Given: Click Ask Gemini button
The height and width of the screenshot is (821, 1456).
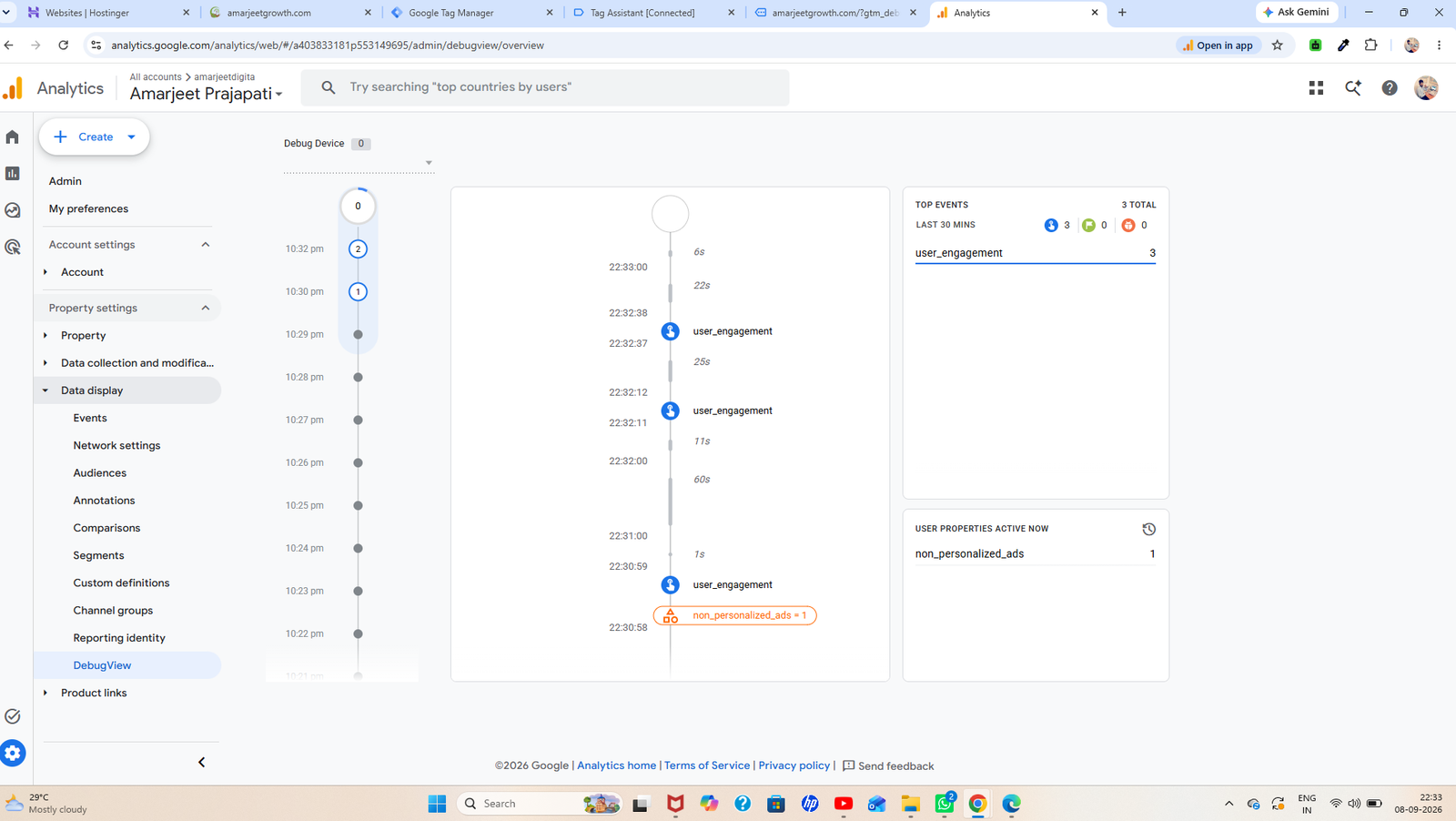Looking at the screenshot, I should [x=1297, y=12].
